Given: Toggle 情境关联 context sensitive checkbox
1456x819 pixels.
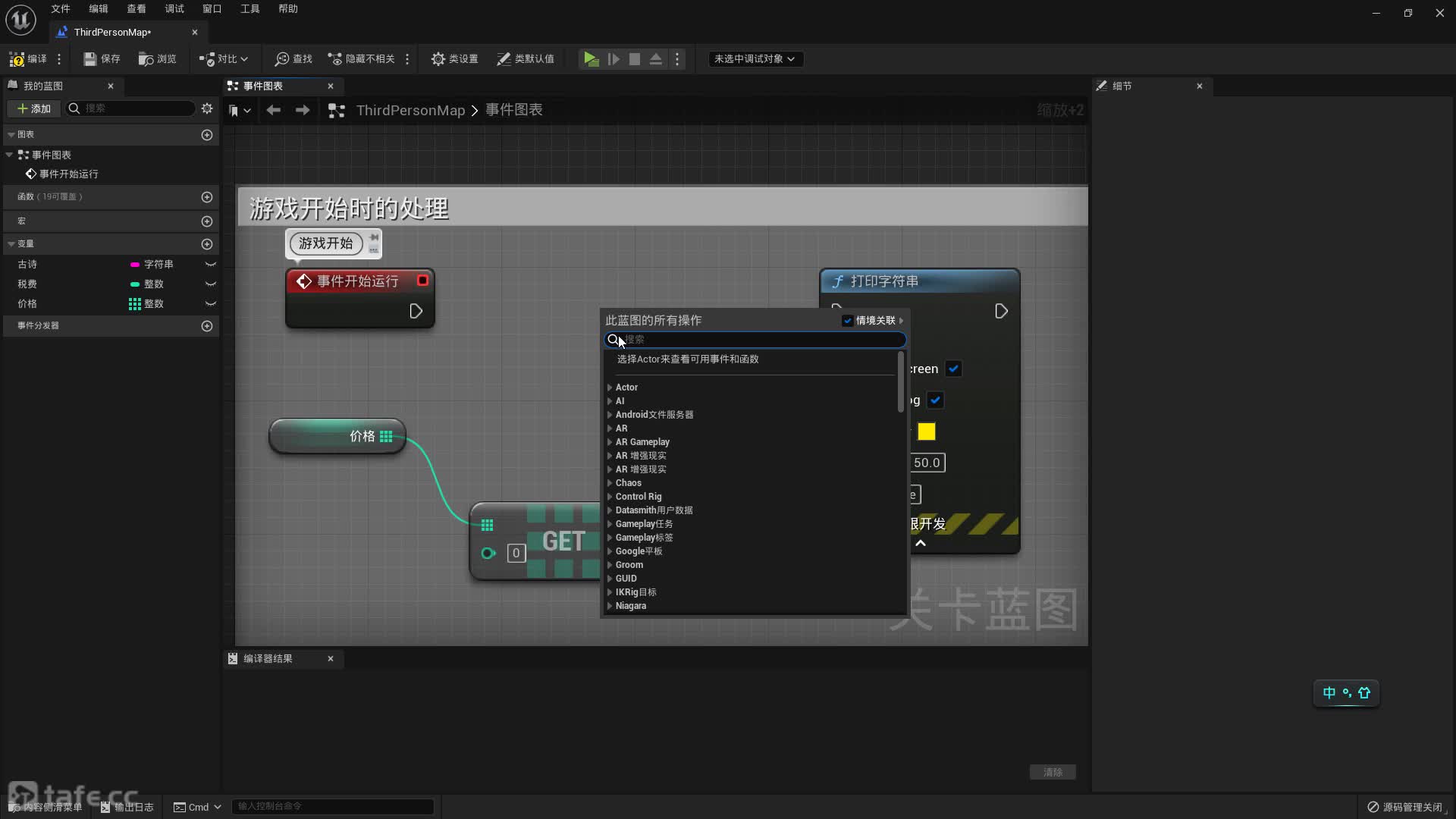Looking at the screenshot, I should [848, 320].
